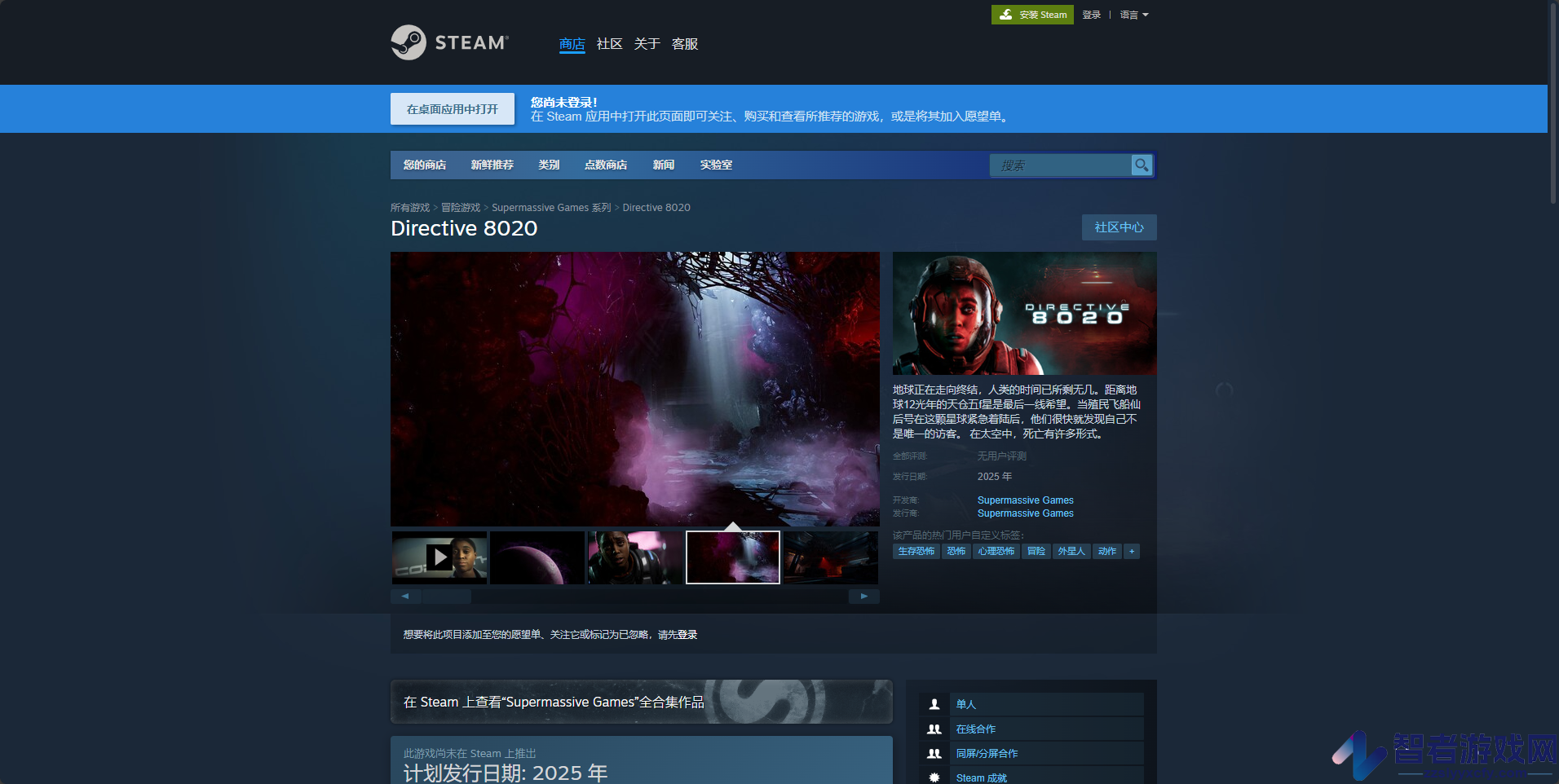Click the 计划发行日期: 2025 年 heading
The height and width of the screenshot is (784, 1559).
(x=506, y=773)
